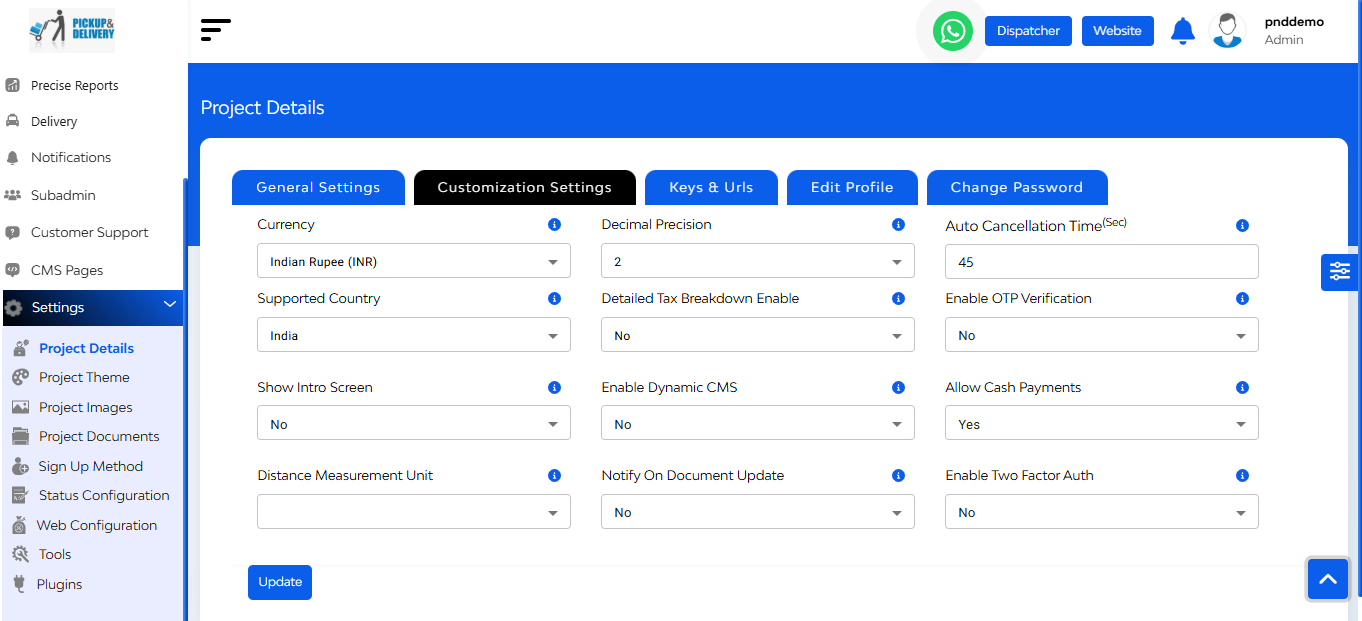Image resolution: width=1362 pixels, height=621 pixels.
Task: Open the Change Password tab
Action: tap(1017, 187)
